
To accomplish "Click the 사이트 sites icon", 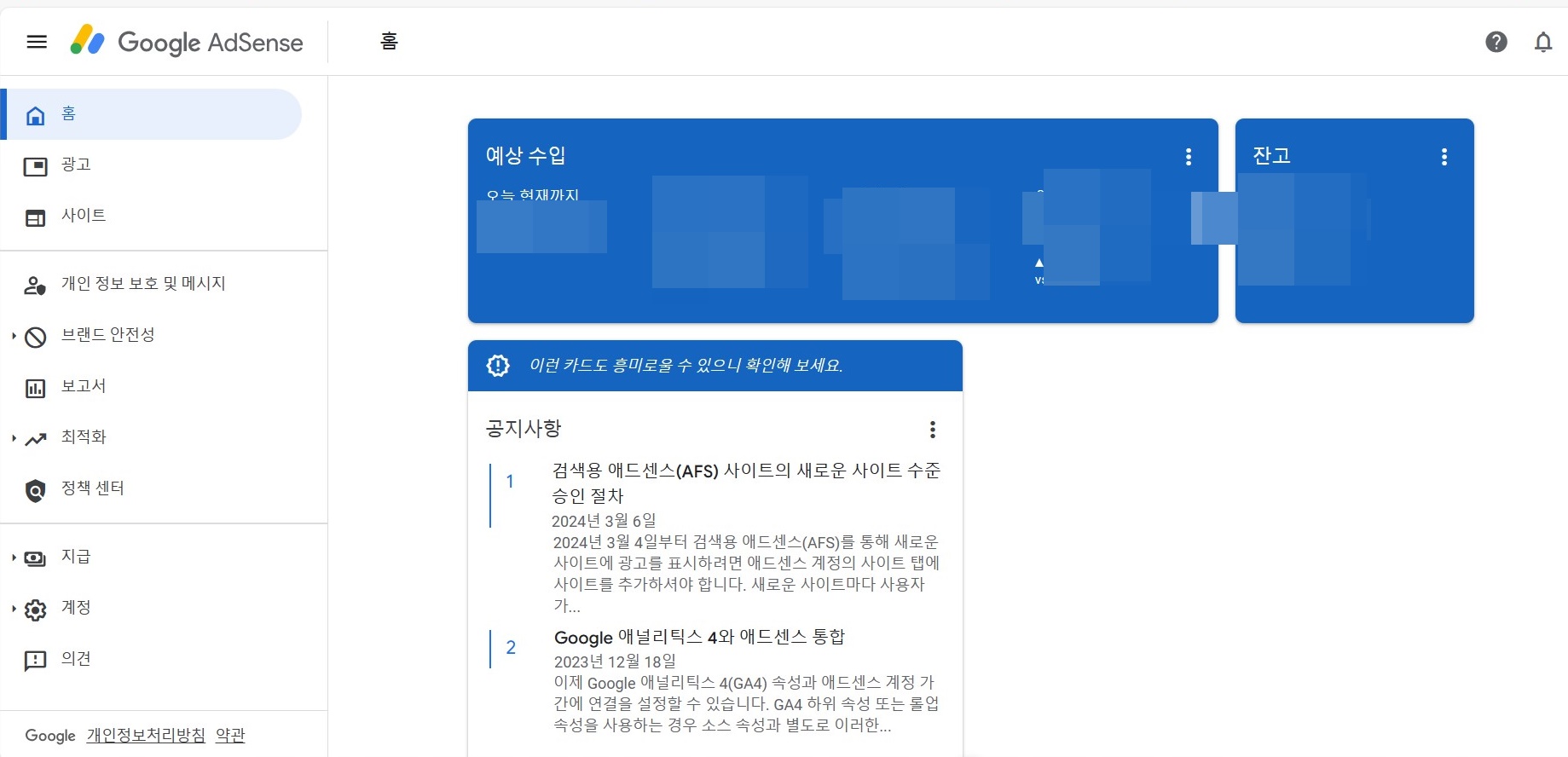I will [x=35, y=218].
